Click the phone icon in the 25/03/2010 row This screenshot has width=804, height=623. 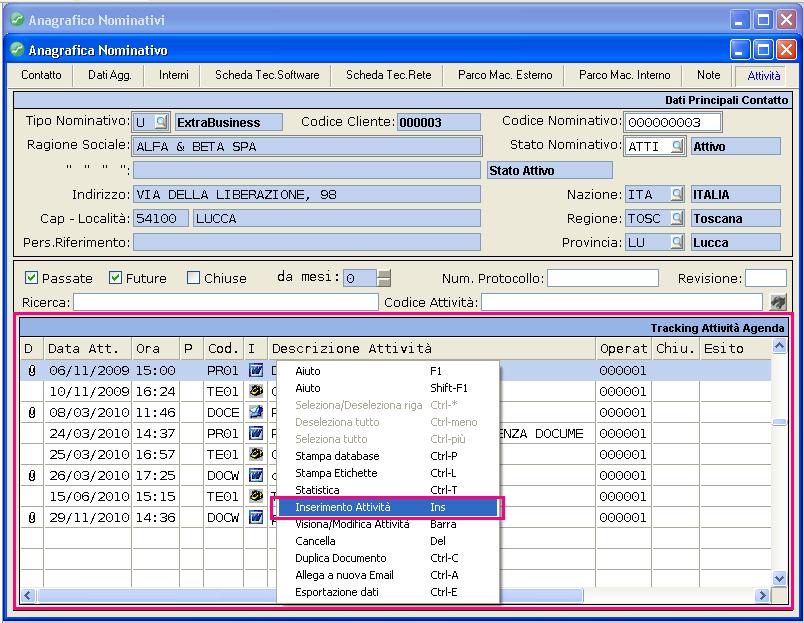pyautogui.click(x=255, y=454)
